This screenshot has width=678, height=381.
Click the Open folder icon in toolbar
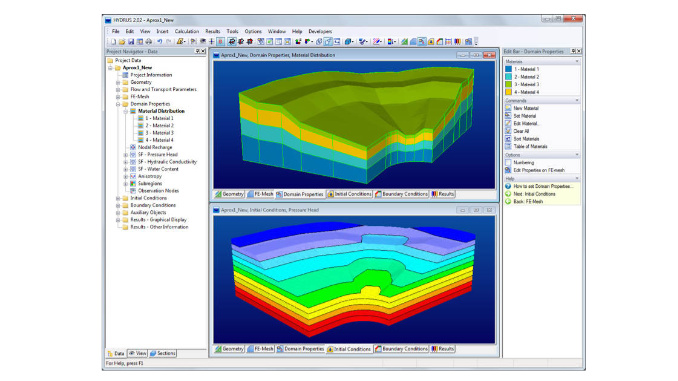tap(122, 42)
